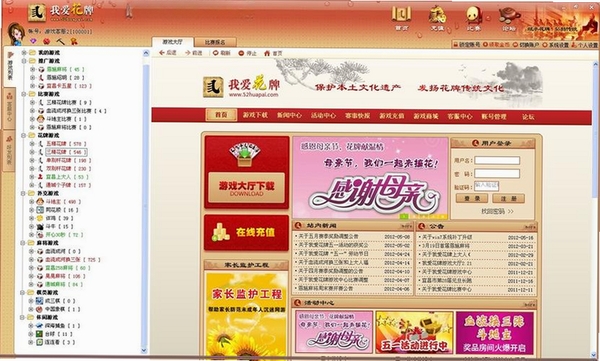This screenshot has height=361, width=600.
Task: Click the 密码 password field
Action: coord(497,173)
